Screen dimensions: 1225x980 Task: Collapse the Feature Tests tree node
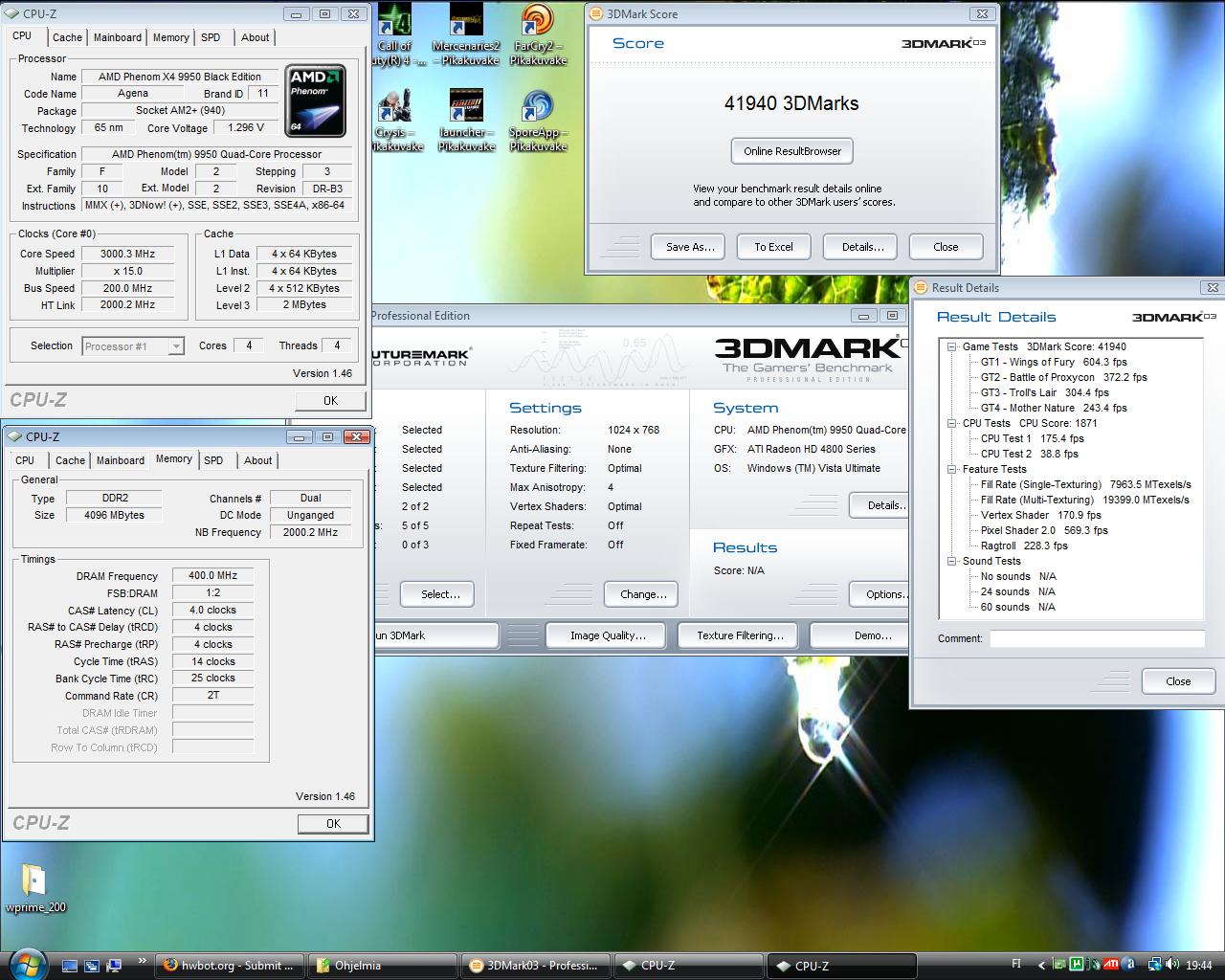point(952,470)
